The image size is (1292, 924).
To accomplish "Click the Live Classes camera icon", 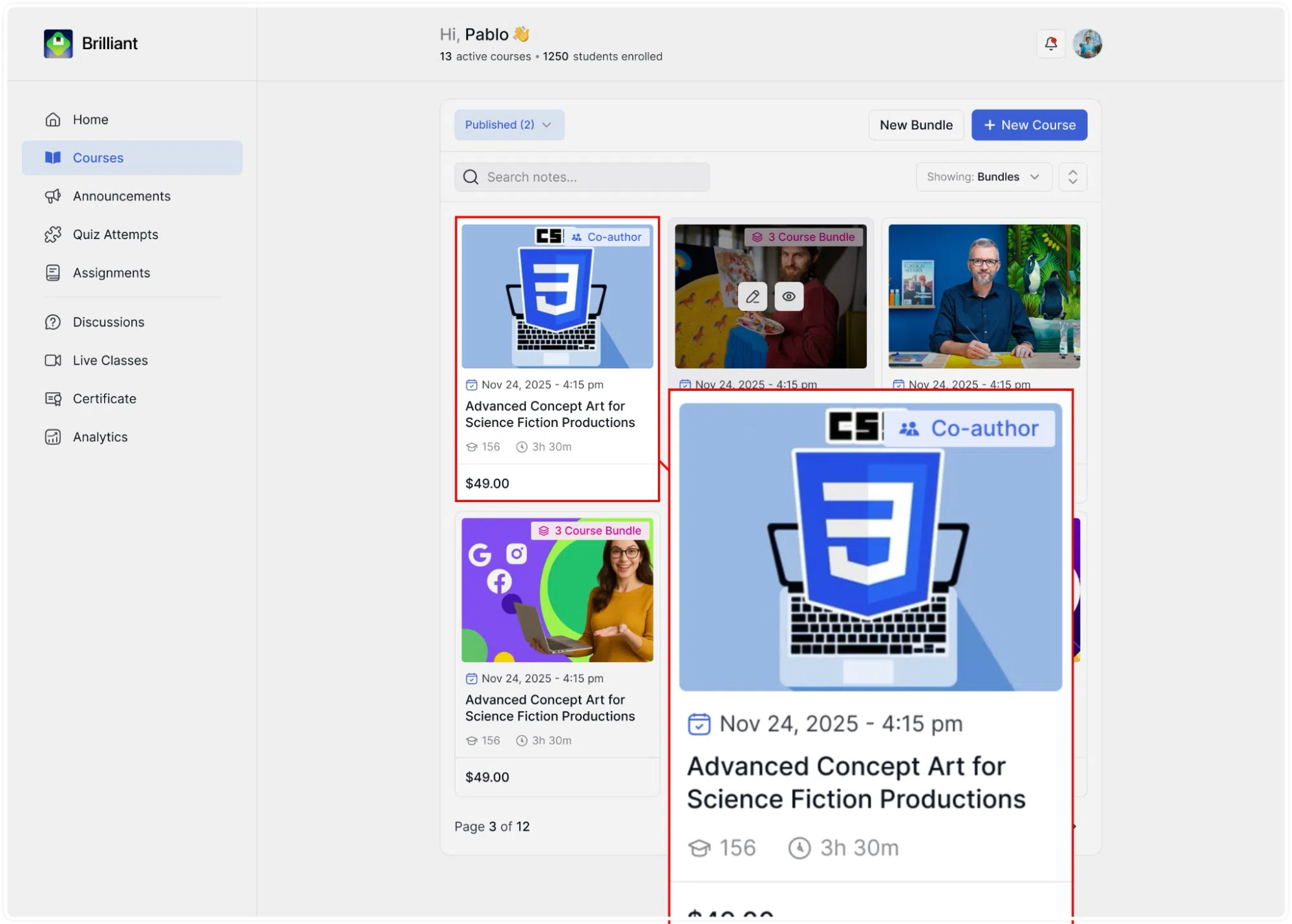I will [x=53, y=361].
